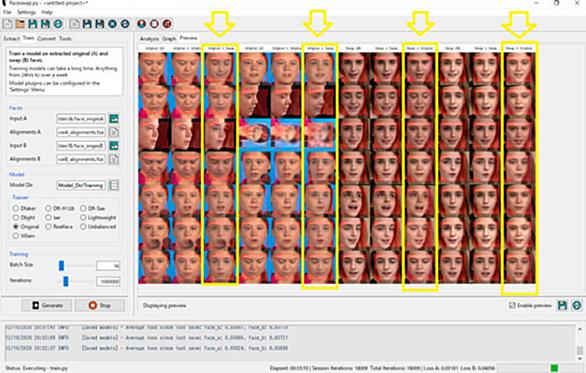
Task: Open project with the folder toolbar icon
Action: pyautogui.click(x=20, y=24)
